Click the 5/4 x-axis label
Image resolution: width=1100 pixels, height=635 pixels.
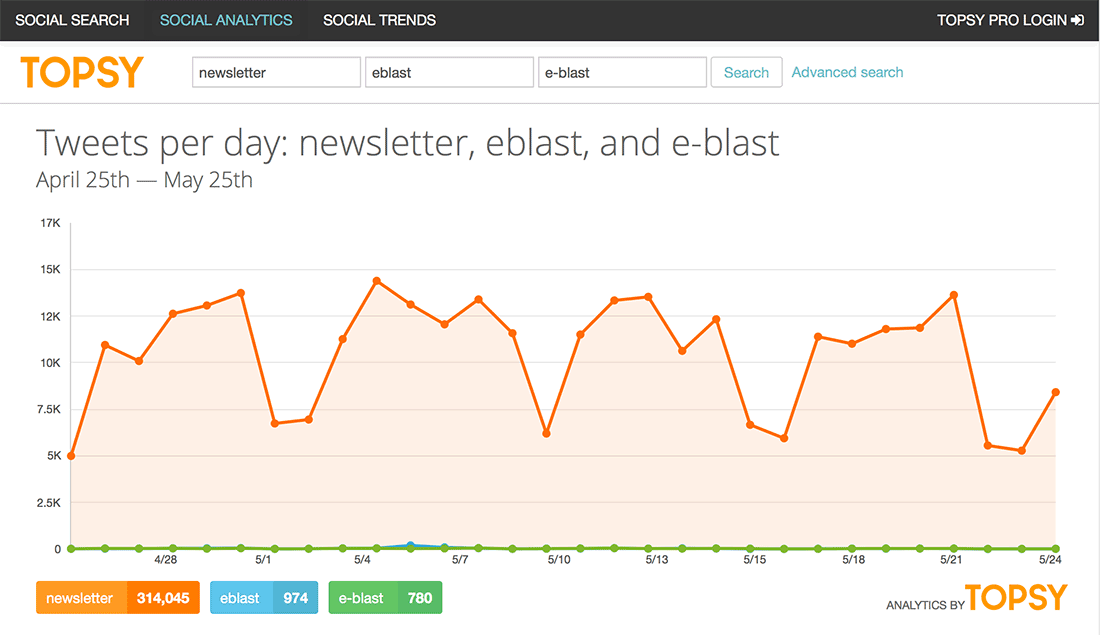coord(362,560)
